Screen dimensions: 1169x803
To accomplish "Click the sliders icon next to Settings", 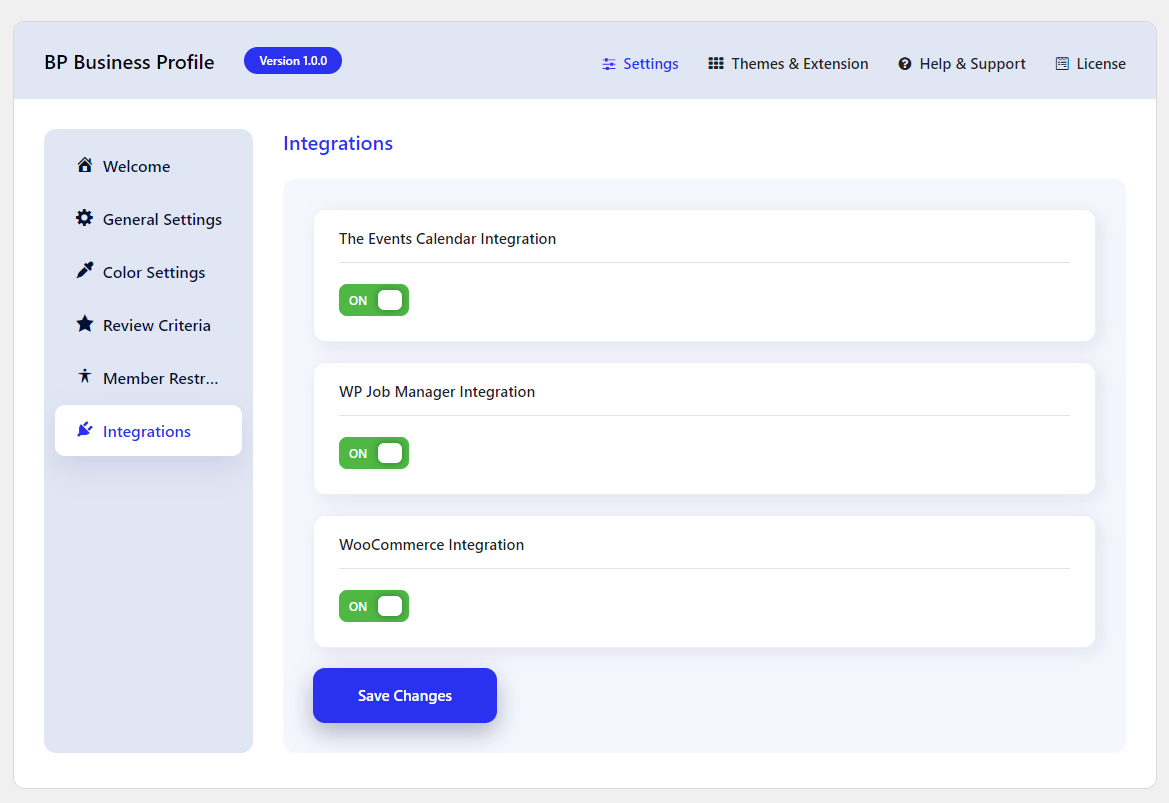I will (x=609, y=64).
